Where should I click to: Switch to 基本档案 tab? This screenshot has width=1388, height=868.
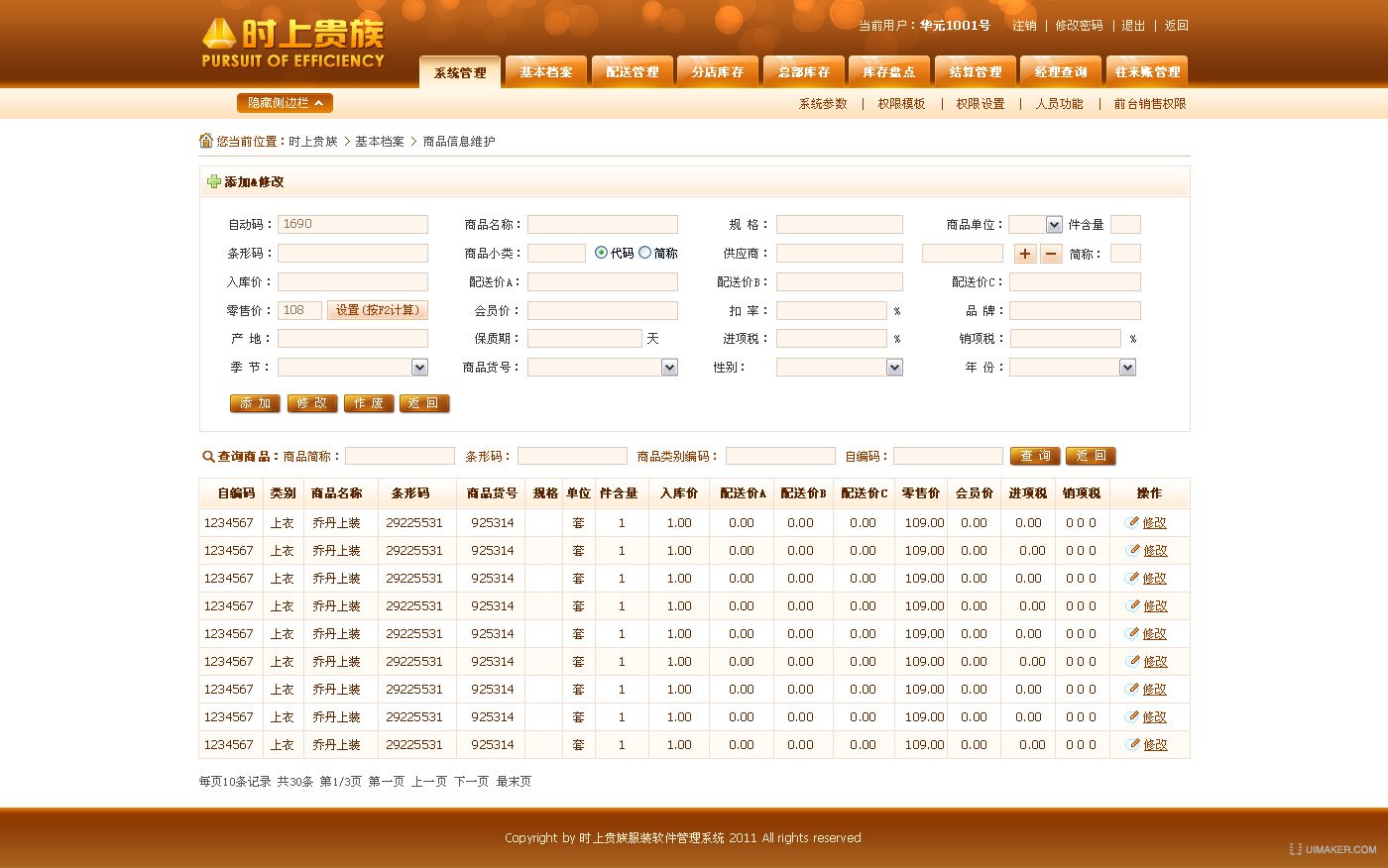point(546,72)
